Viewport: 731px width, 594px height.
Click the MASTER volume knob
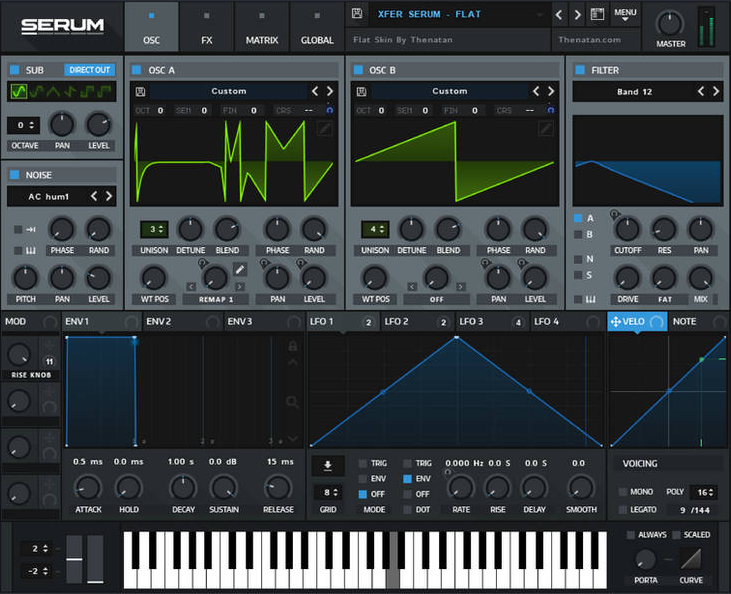point(670,24)
